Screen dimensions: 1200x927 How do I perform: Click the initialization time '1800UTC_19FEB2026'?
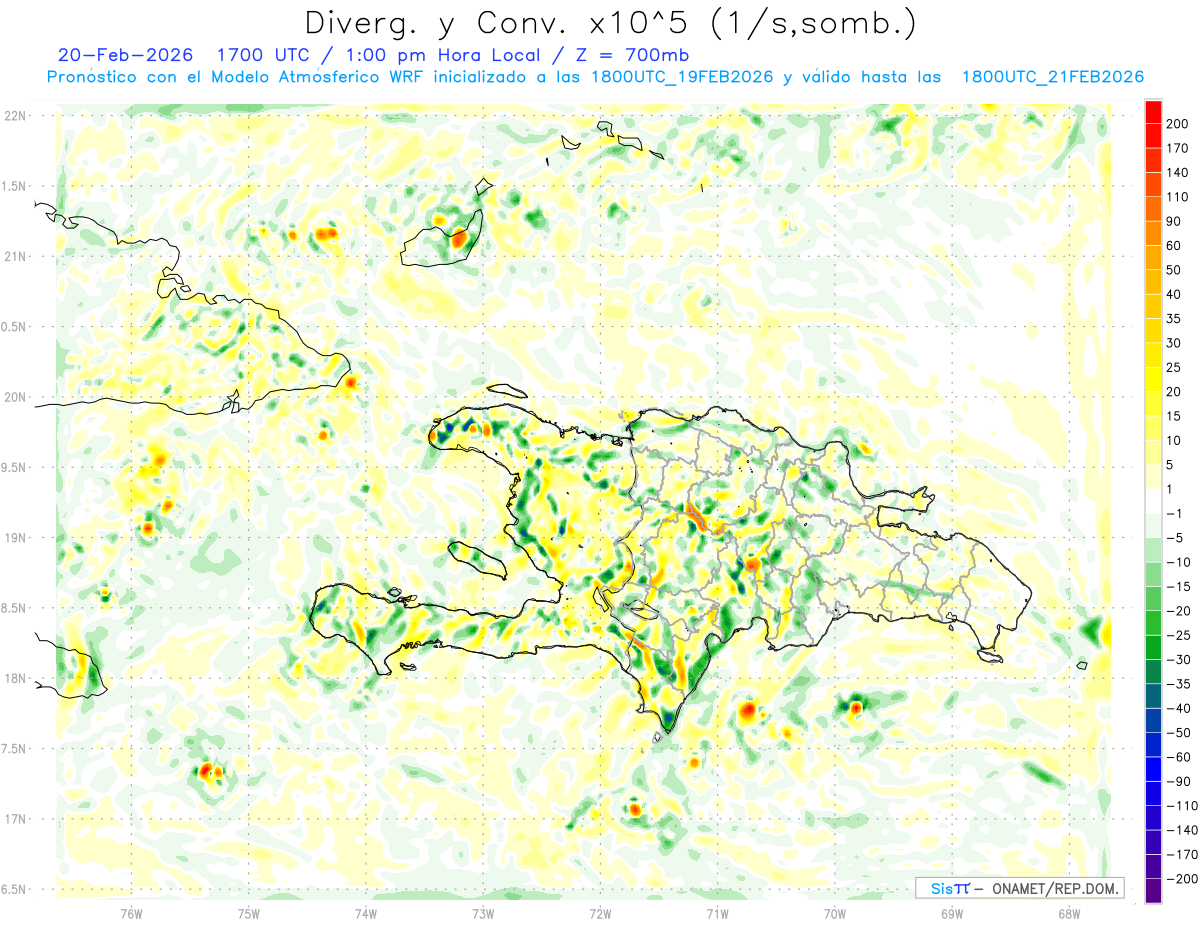[x=682, y=77]
